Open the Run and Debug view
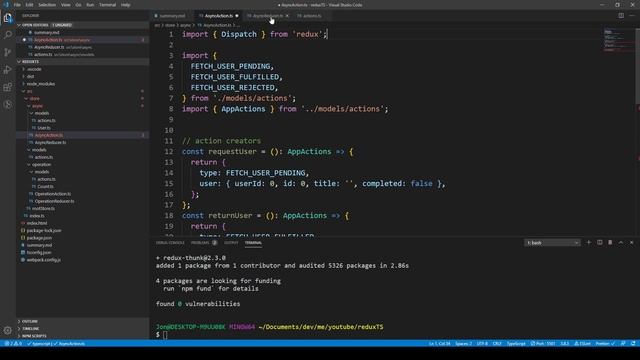The image size is (640, 360). point(8,70)
